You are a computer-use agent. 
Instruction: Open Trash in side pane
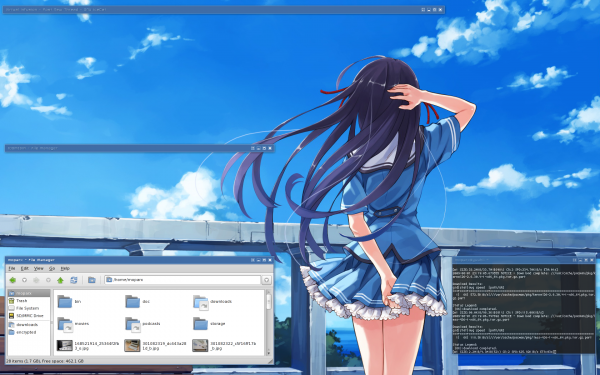click(29, 301)
